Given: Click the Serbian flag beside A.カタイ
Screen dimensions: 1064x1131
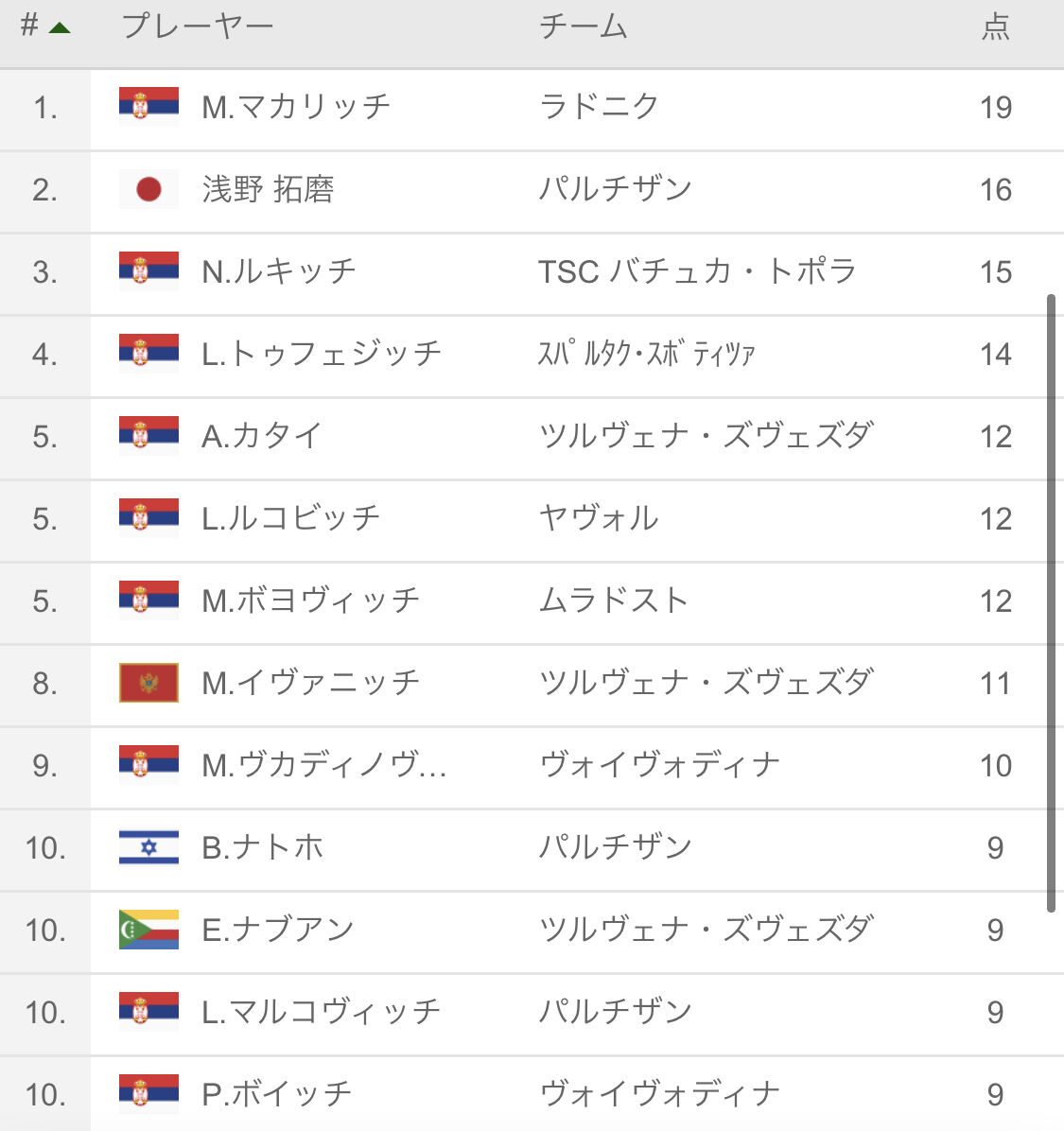Looking at the screenshot, I should coord(148,435).
